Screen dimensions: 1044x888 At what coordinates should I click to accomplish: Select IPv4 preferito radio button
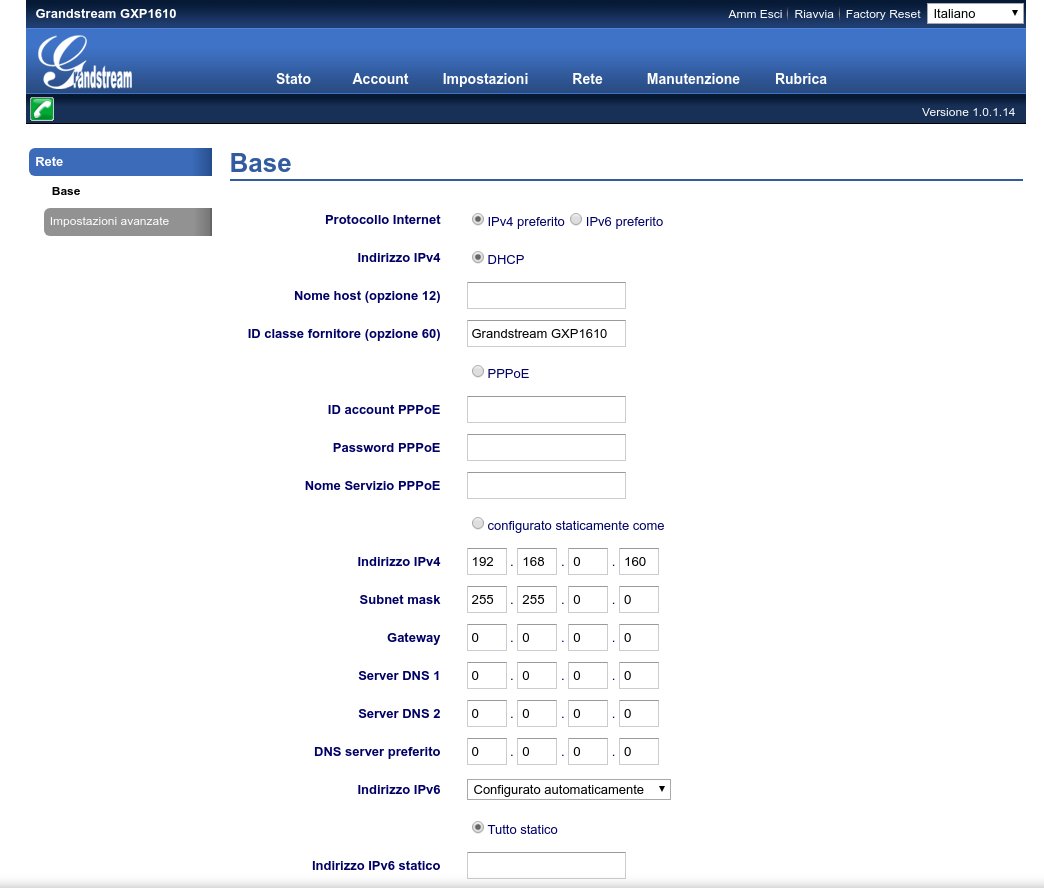point(477,220)
